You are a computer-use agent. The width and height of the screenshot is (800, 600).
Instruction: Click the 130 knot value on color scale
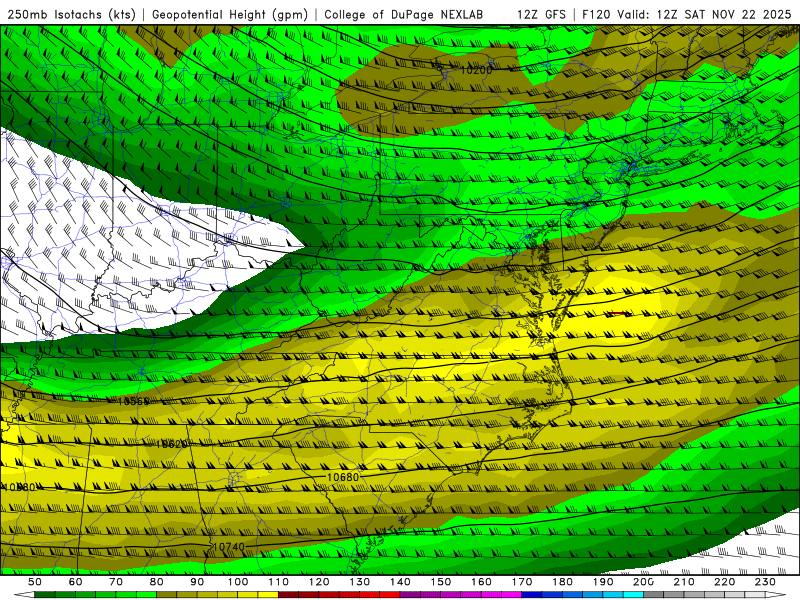pos(360,582)
